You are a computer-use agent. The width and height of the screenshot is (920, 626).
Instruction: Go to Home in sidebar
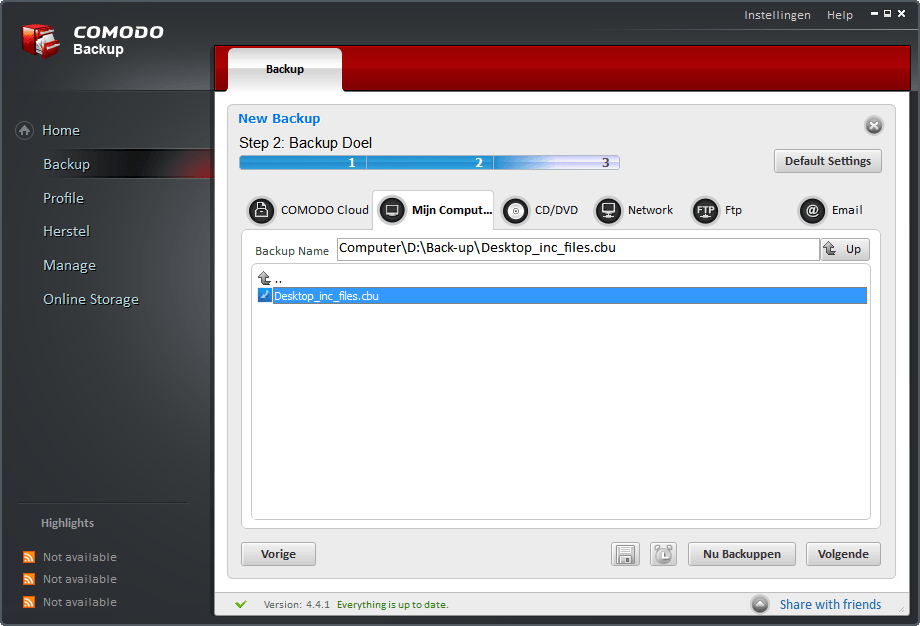61,130
